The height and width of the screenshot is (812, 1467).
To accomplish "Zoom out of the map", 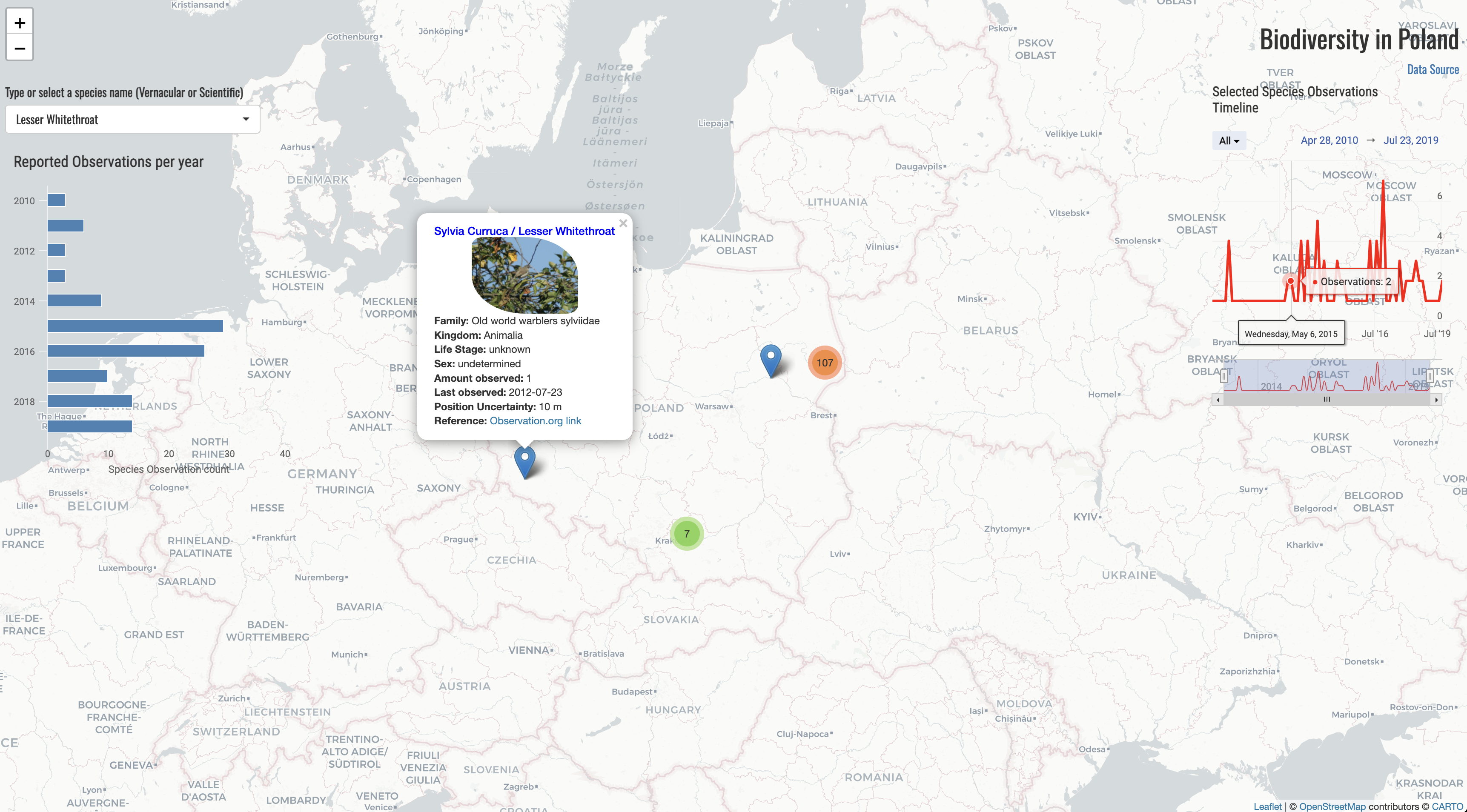I will pos(19,48).
